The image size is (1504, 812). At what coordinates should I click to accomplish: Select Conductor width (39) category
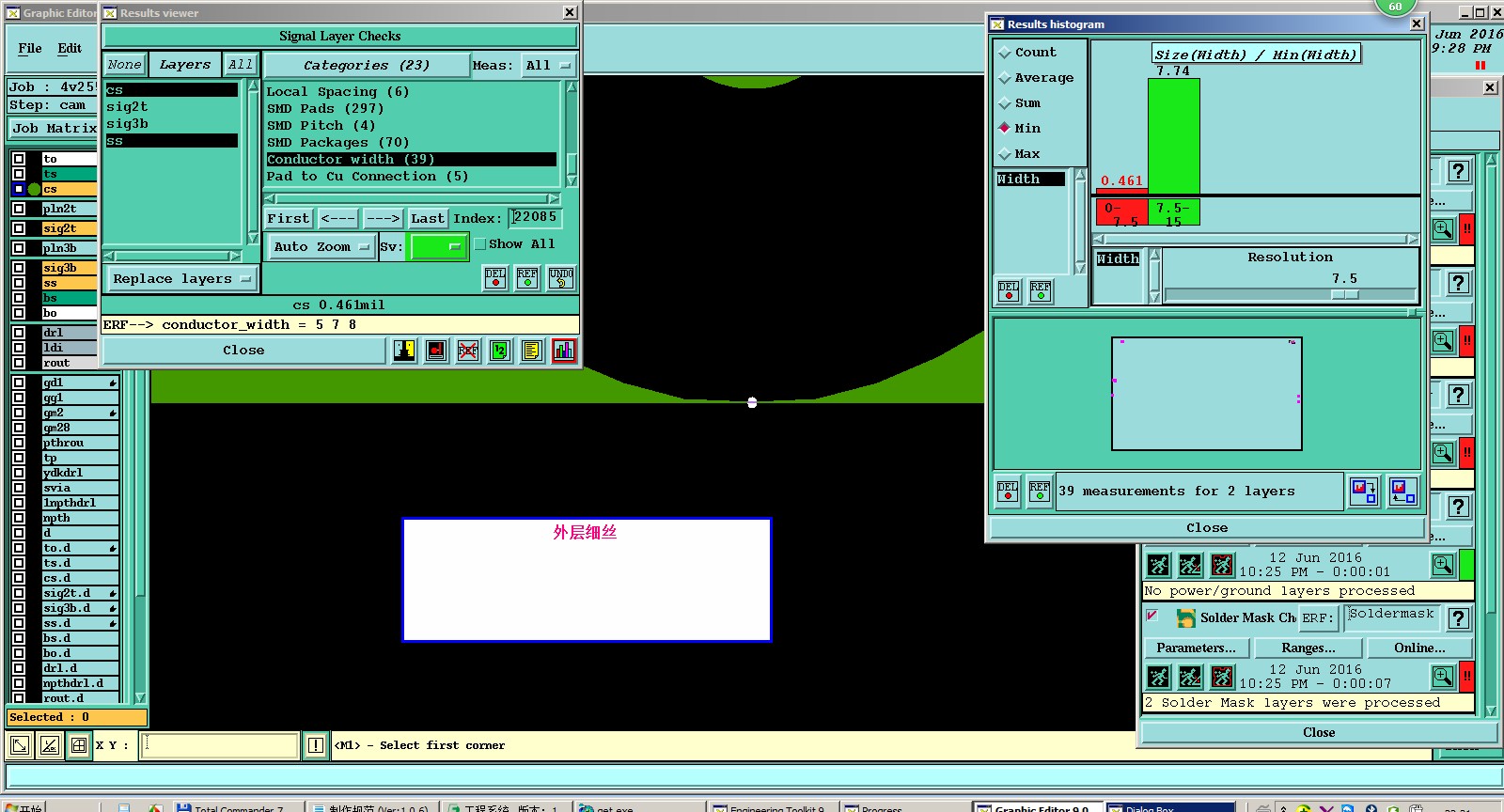(x=412, y=160)
